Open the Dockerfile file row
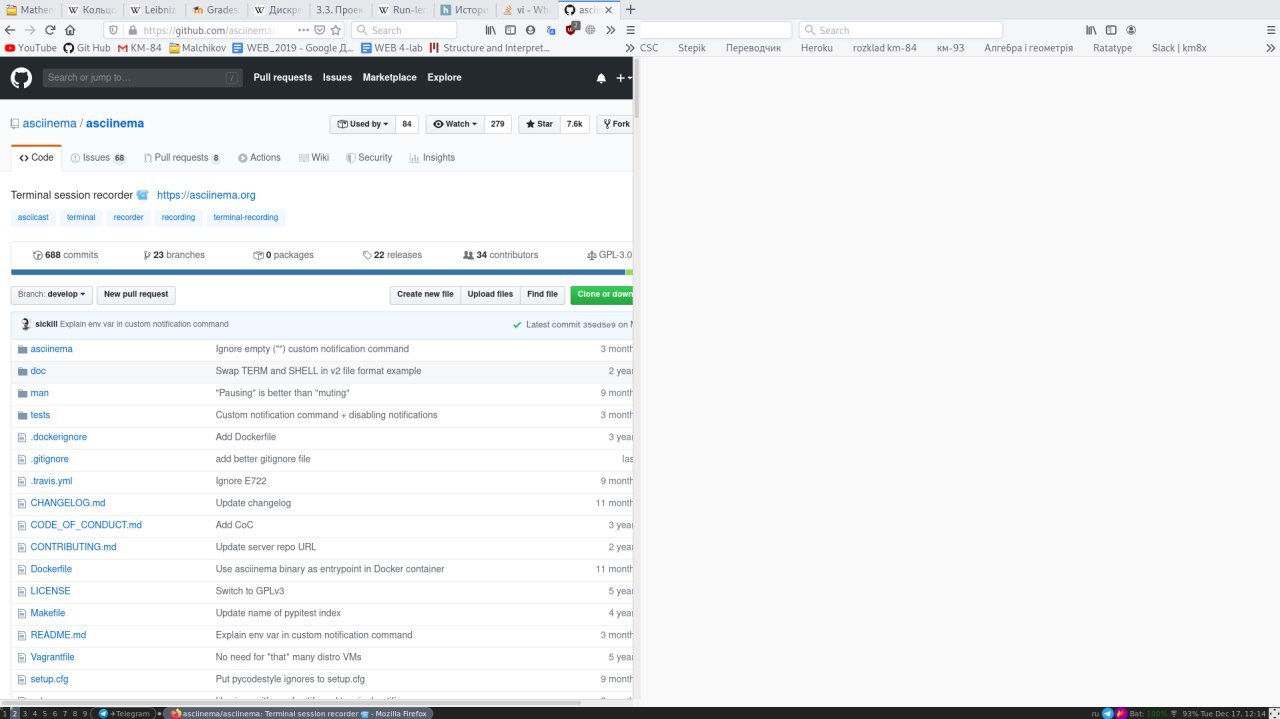The width and height of the screenshot is (1280, 719). click(x=321, y=569)
